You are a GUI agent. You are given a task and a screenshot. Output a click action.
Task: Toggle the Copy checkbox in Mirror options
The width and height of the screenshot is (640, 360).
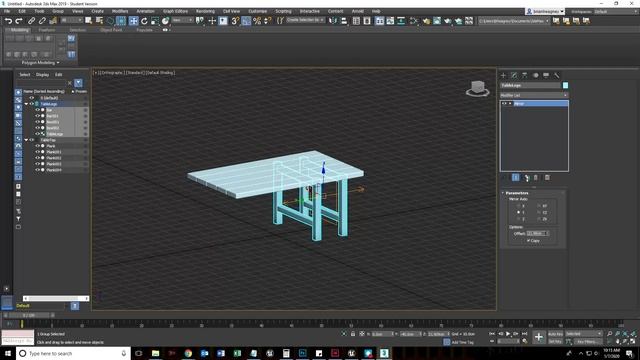pos(529,241)
